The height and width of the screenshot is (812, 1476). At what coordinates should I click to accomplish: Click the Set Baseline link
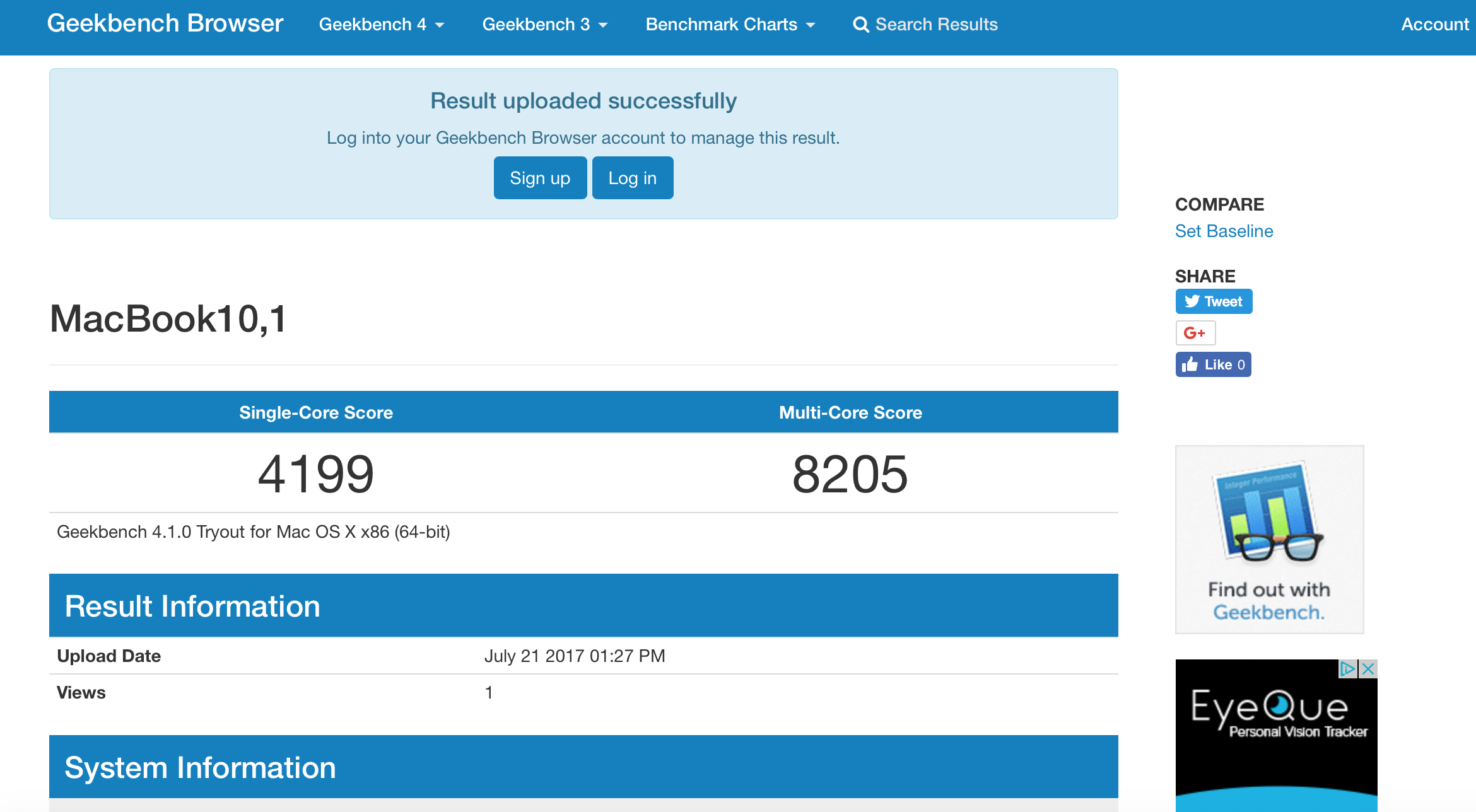(x=1224, y=231)
